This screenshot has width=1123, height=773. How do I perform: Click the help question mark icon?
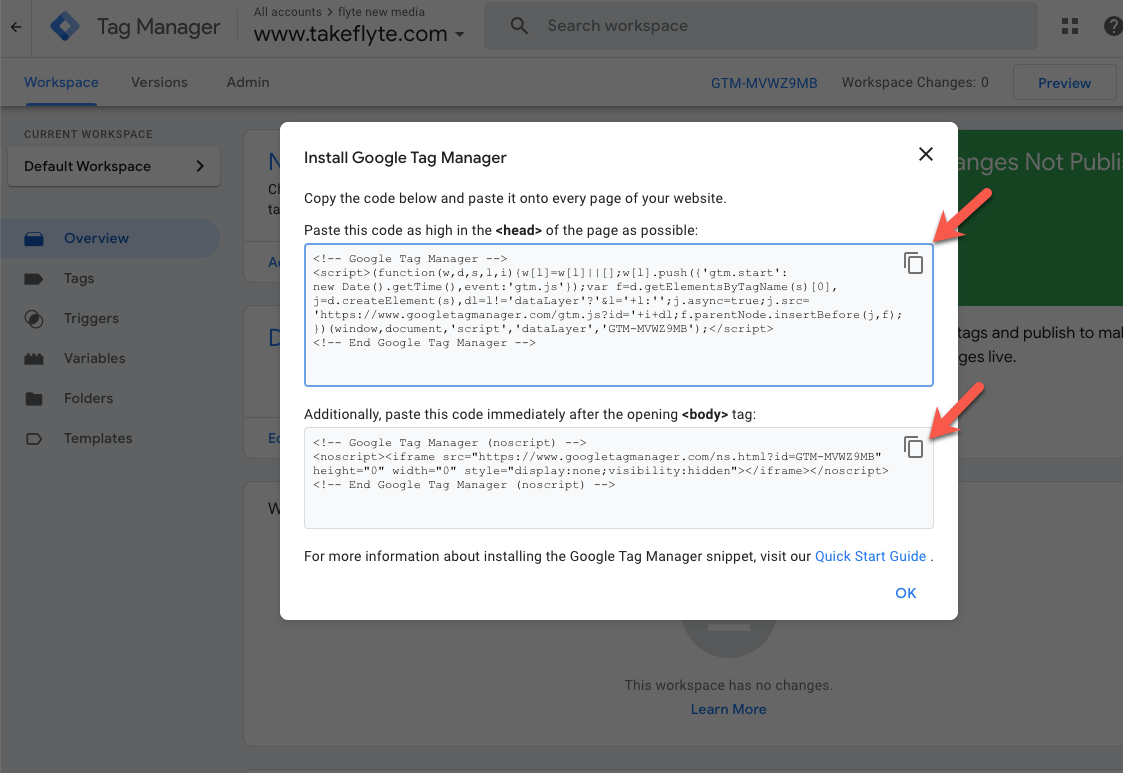pos(1113,26)
